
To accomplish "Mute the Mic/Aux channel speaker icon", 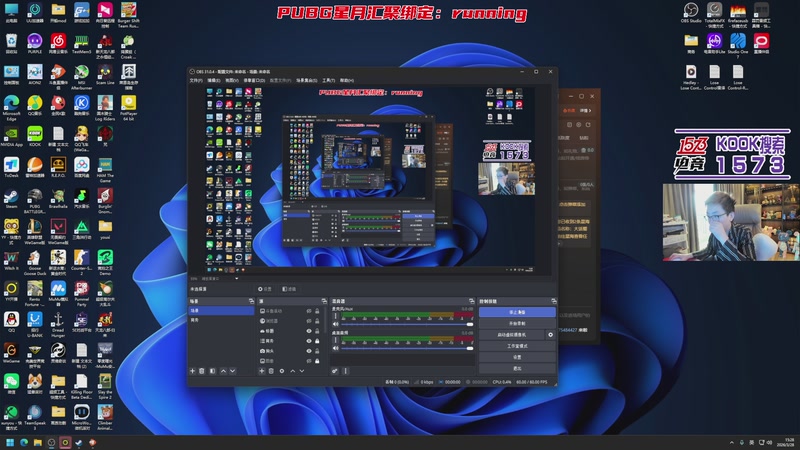I will pyautogui.click(x=335, y=324).
